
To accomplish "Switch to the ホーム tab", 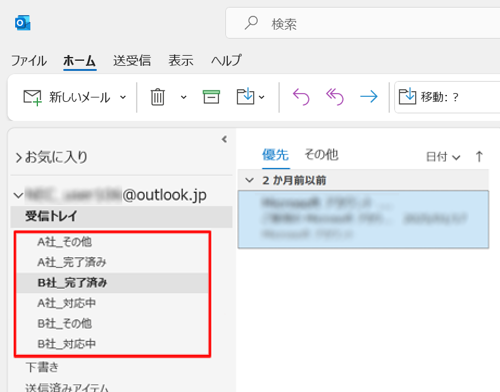I will click(80, 61).
